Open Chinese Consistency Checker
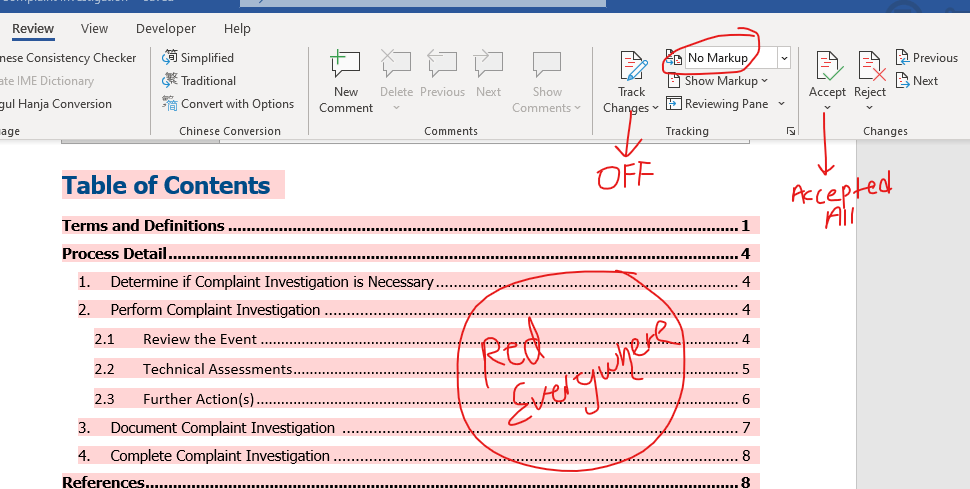This screenshot has height=489, width=970. click(x=68, y=58)
